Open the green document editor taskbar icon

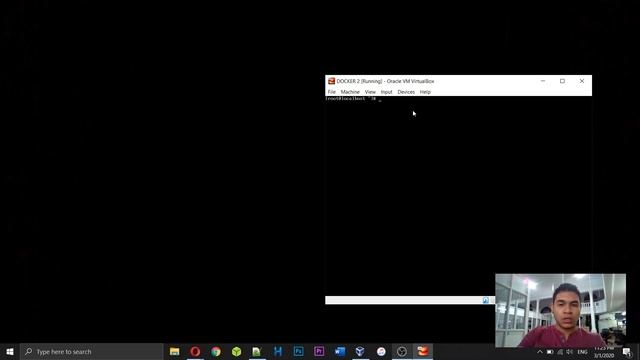257,351
